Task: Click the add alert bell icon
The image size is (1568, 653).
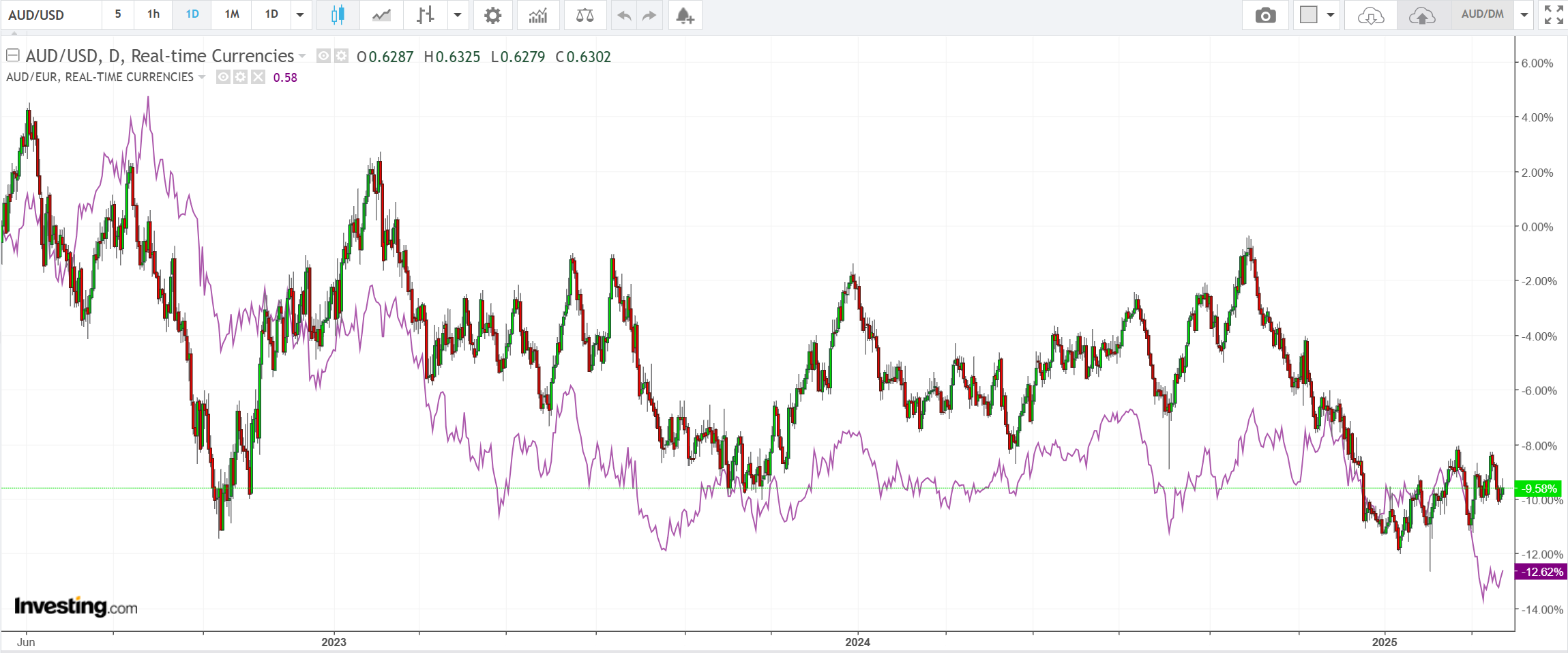Action: coord(685,15)
